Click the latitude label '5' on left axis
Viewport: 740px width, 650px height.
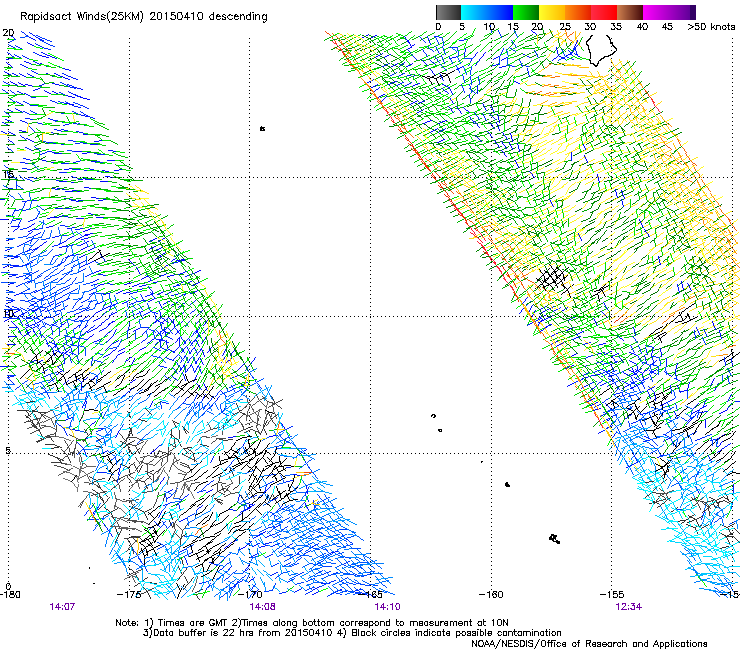tap(8, 450)
